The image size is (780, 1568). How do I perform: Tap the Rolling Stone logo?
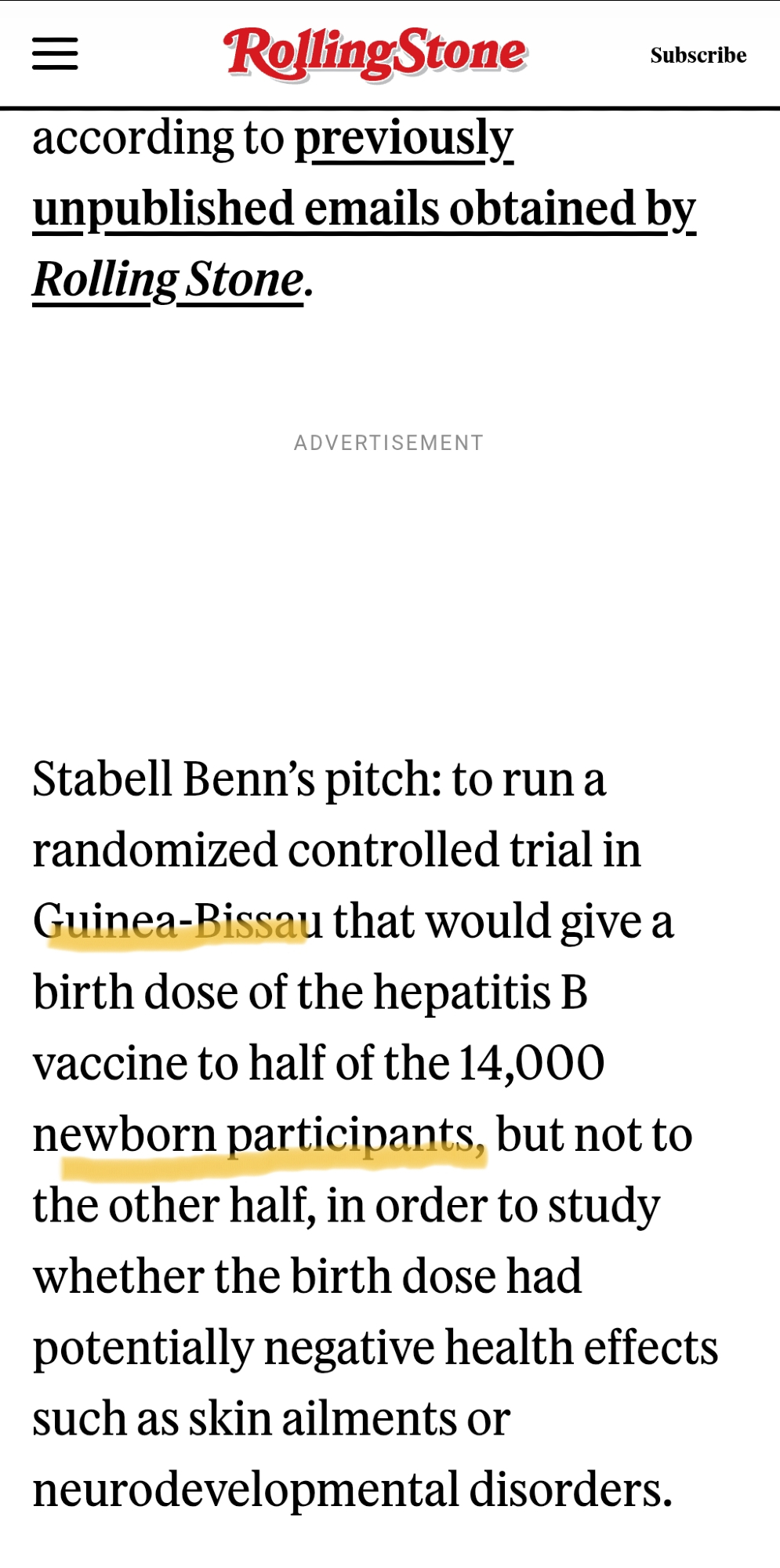coord(376,53)
